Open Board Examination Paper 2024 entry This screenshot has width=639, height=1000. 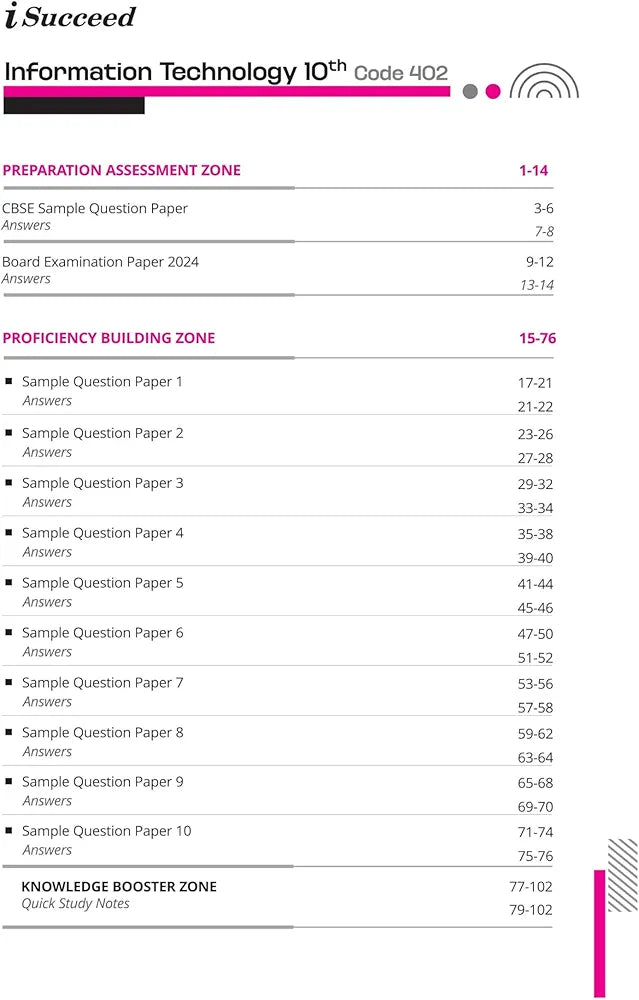click(100, 261)
